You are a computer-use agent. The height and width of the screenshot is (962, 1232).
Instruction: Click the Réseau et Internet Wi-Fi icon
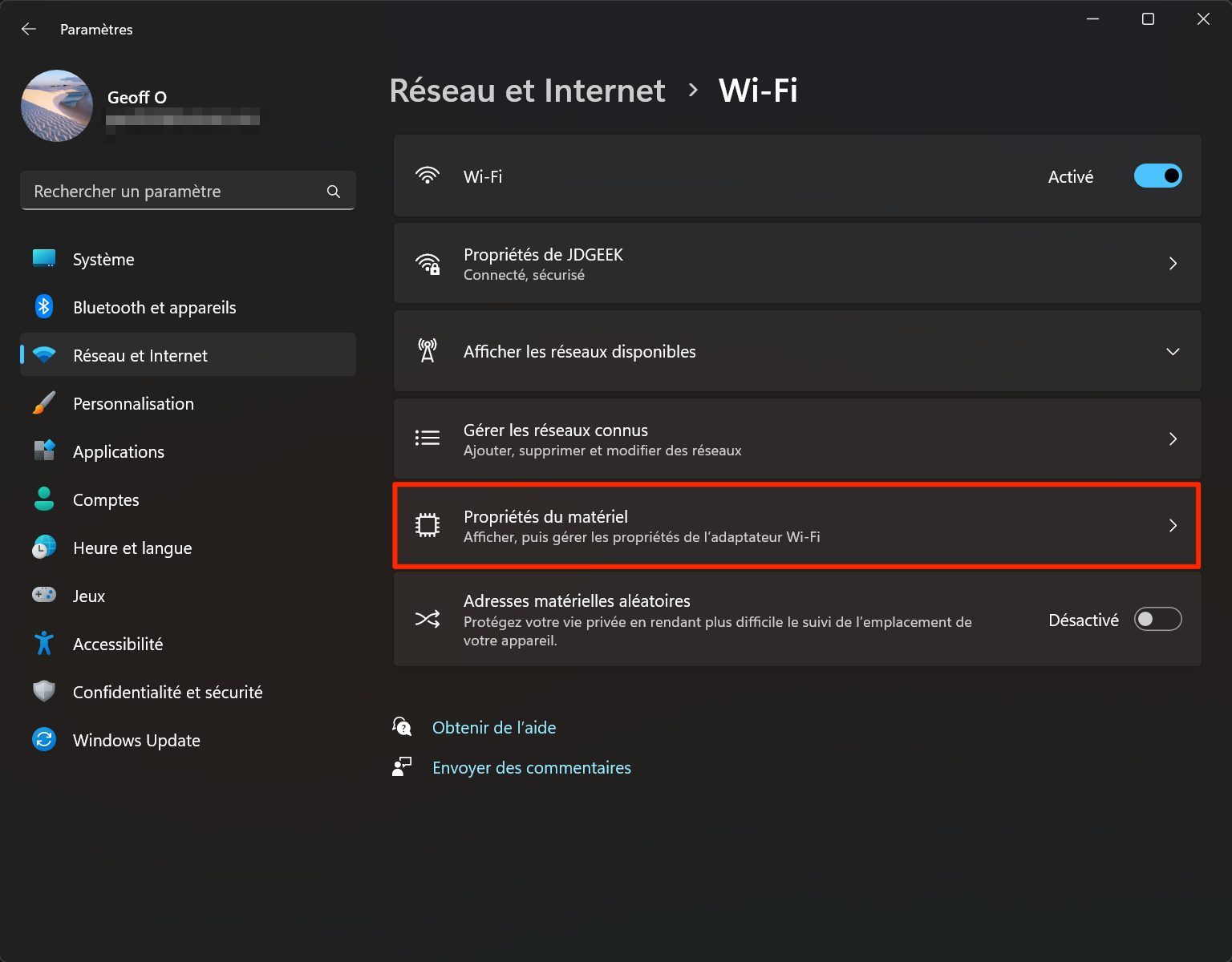click(44, 355)
